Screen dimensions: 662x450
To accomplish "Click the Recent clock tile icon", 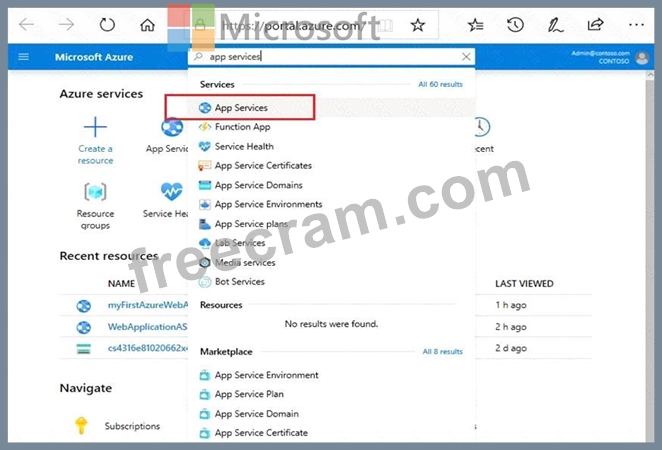I will pyautogui.click(x=481, y=127).
